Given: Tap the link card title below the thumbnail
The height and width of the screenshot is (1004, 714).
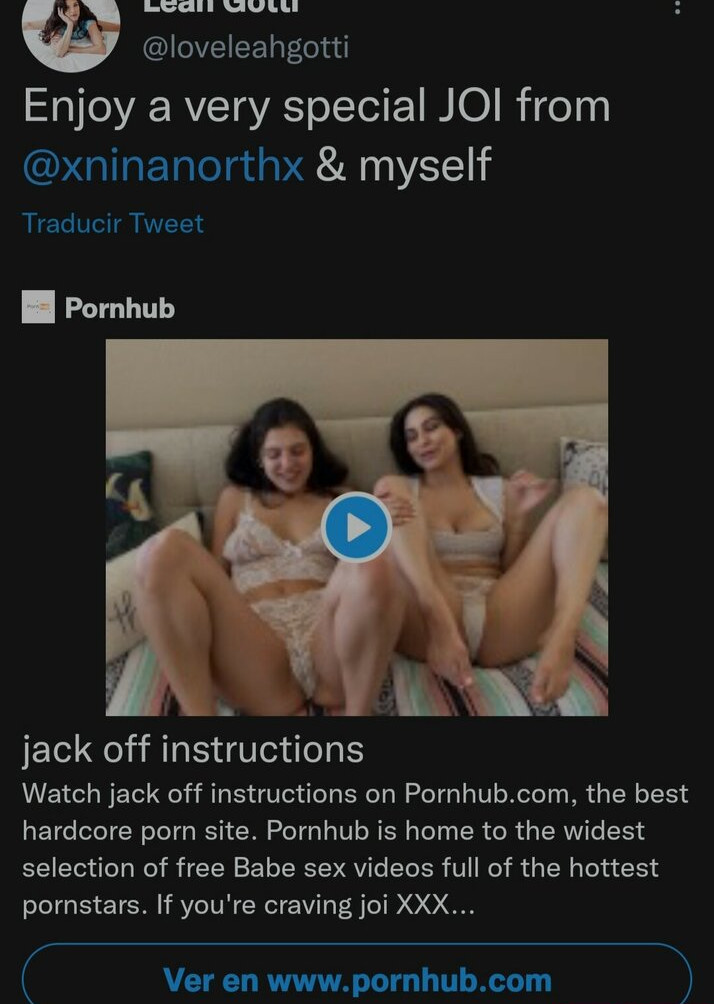Looking at the screenshot, I should tap(193, 749).
